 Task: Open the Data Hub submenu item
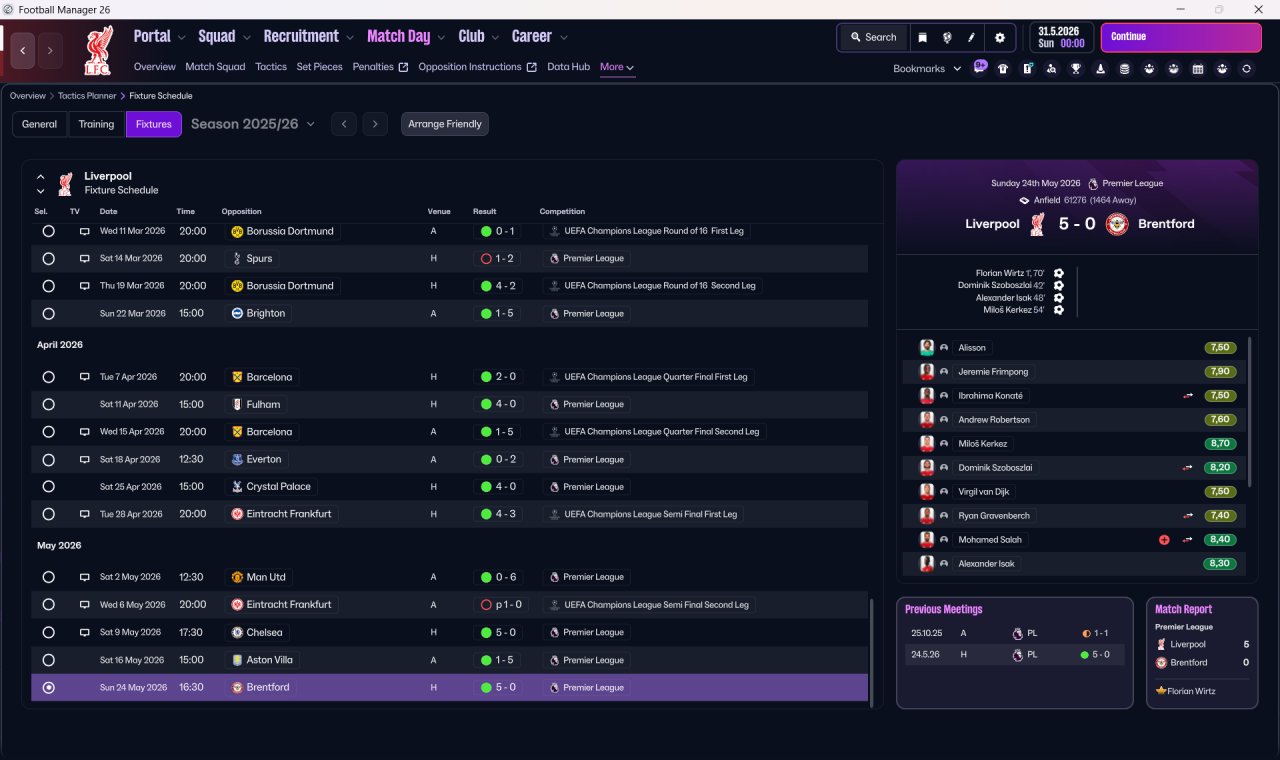tap(568, 67)
